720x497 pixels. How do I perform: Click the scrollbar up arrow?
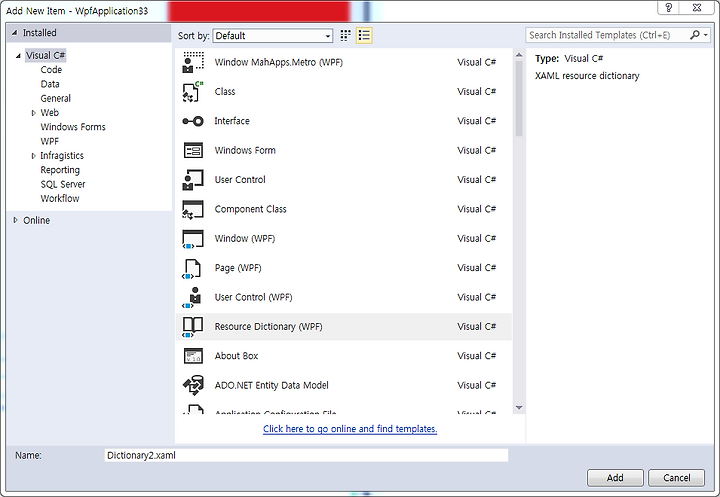[x=519, y=55]
